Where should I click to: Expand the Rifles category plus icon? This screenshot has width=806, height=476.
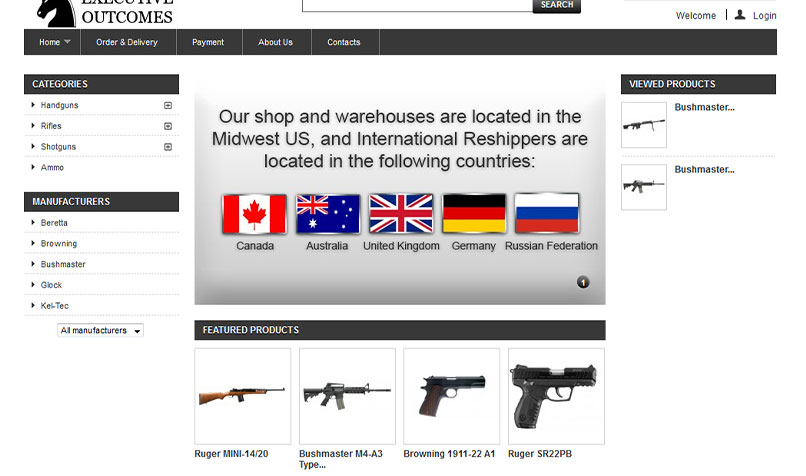click(168, 126)
